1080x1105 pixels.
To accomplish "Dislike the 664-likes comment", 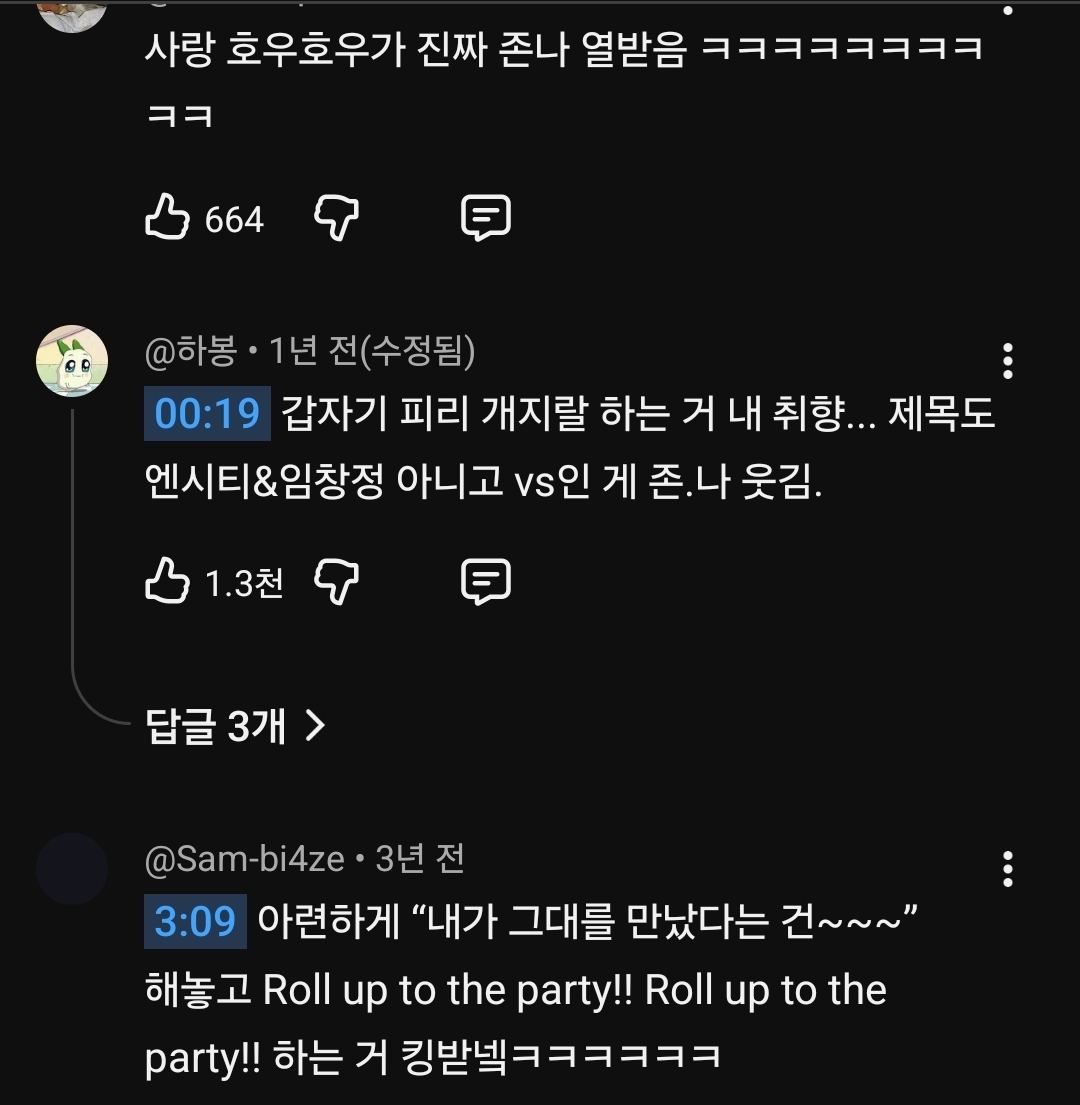I will (x=337, y=217).
